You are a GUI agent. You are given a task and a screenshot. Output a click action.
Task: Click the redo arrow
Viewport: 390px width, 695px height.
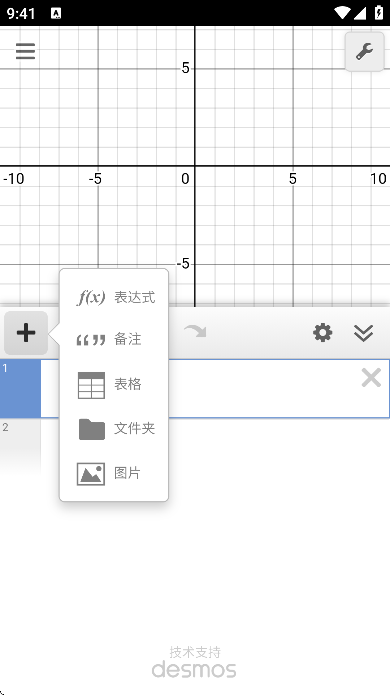click(195, 332)
